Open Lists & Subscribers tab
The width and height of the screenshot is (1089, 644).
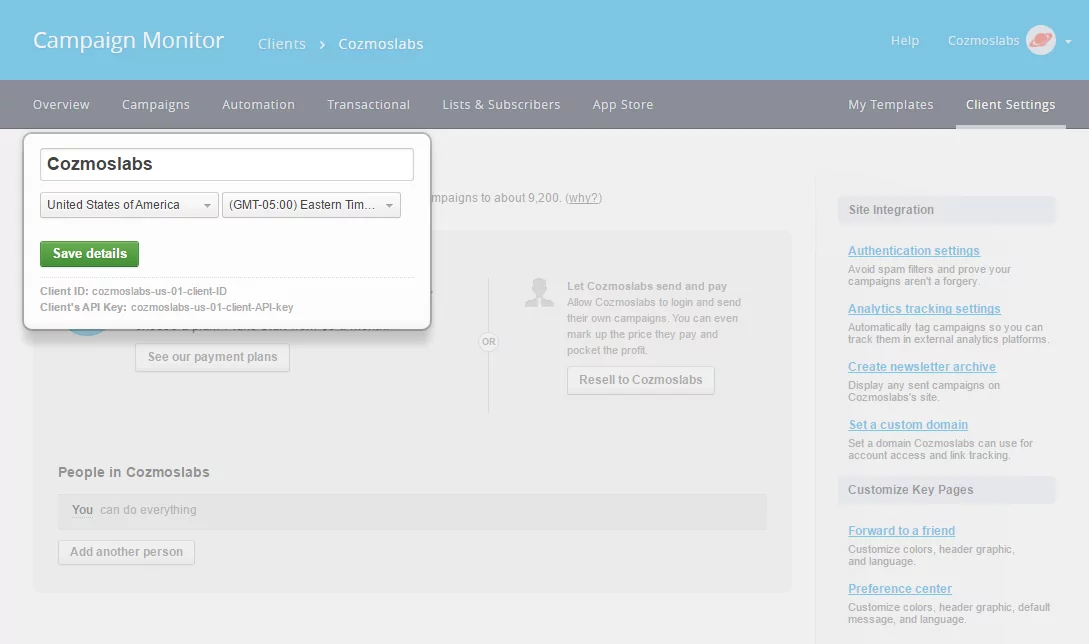click(x=501, y=104)
